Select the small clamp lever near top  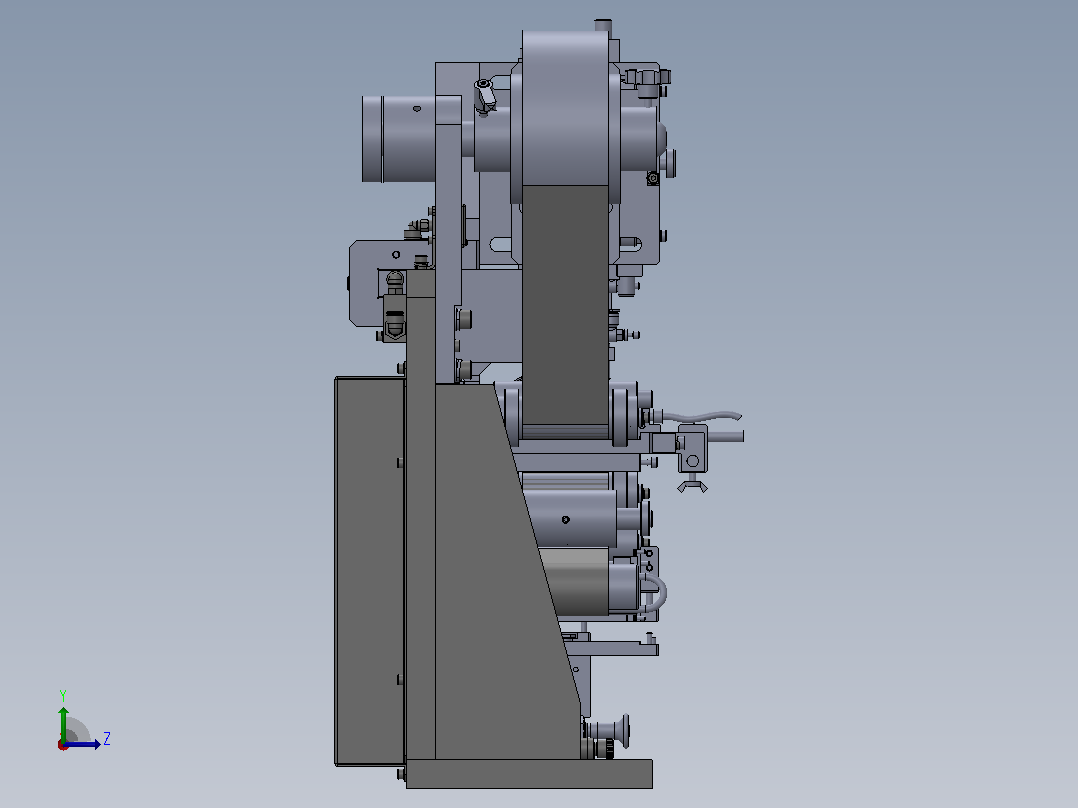(485, 94)
